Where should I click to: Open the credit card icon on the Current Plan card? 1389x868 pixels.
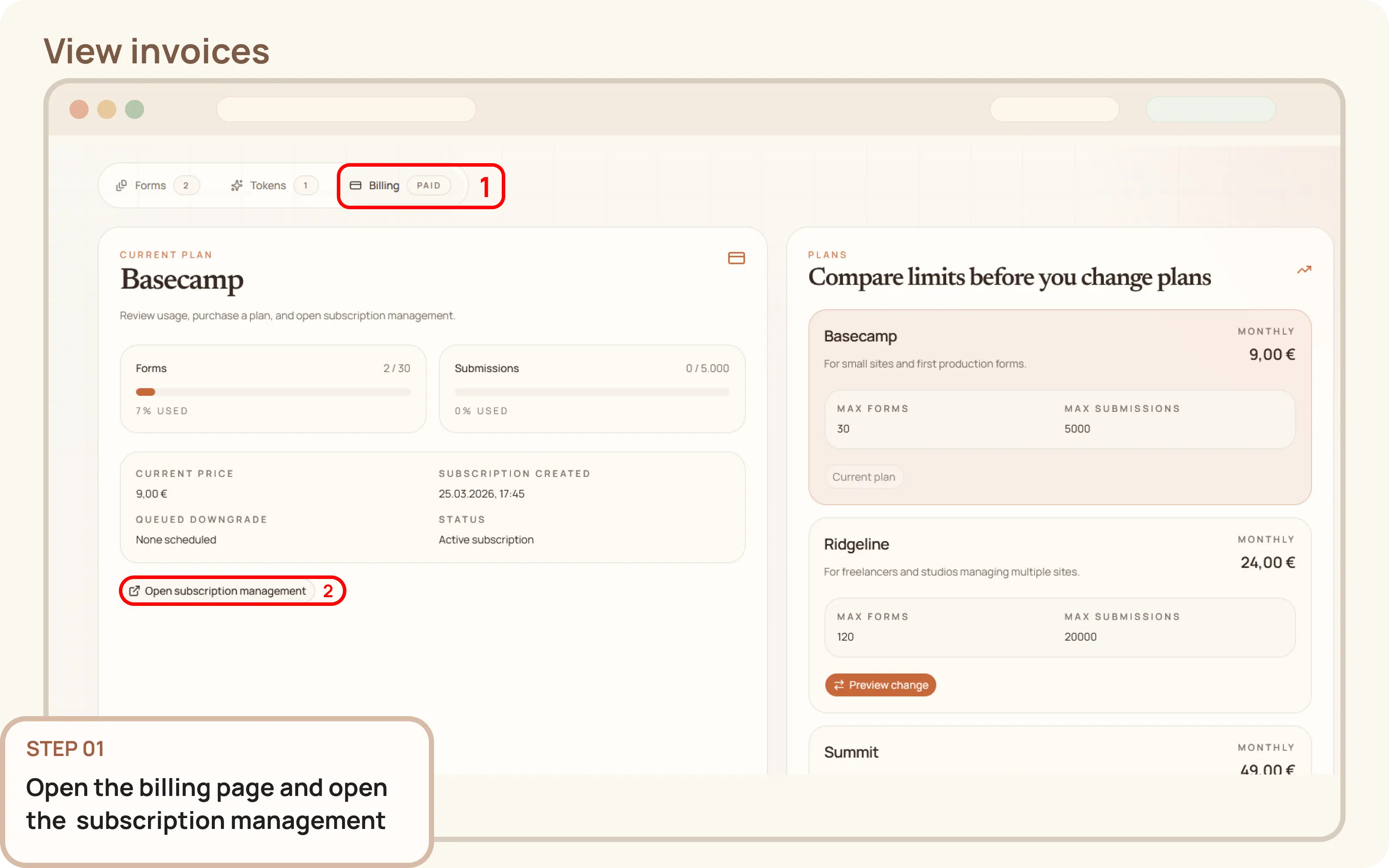tap(737, 258)
